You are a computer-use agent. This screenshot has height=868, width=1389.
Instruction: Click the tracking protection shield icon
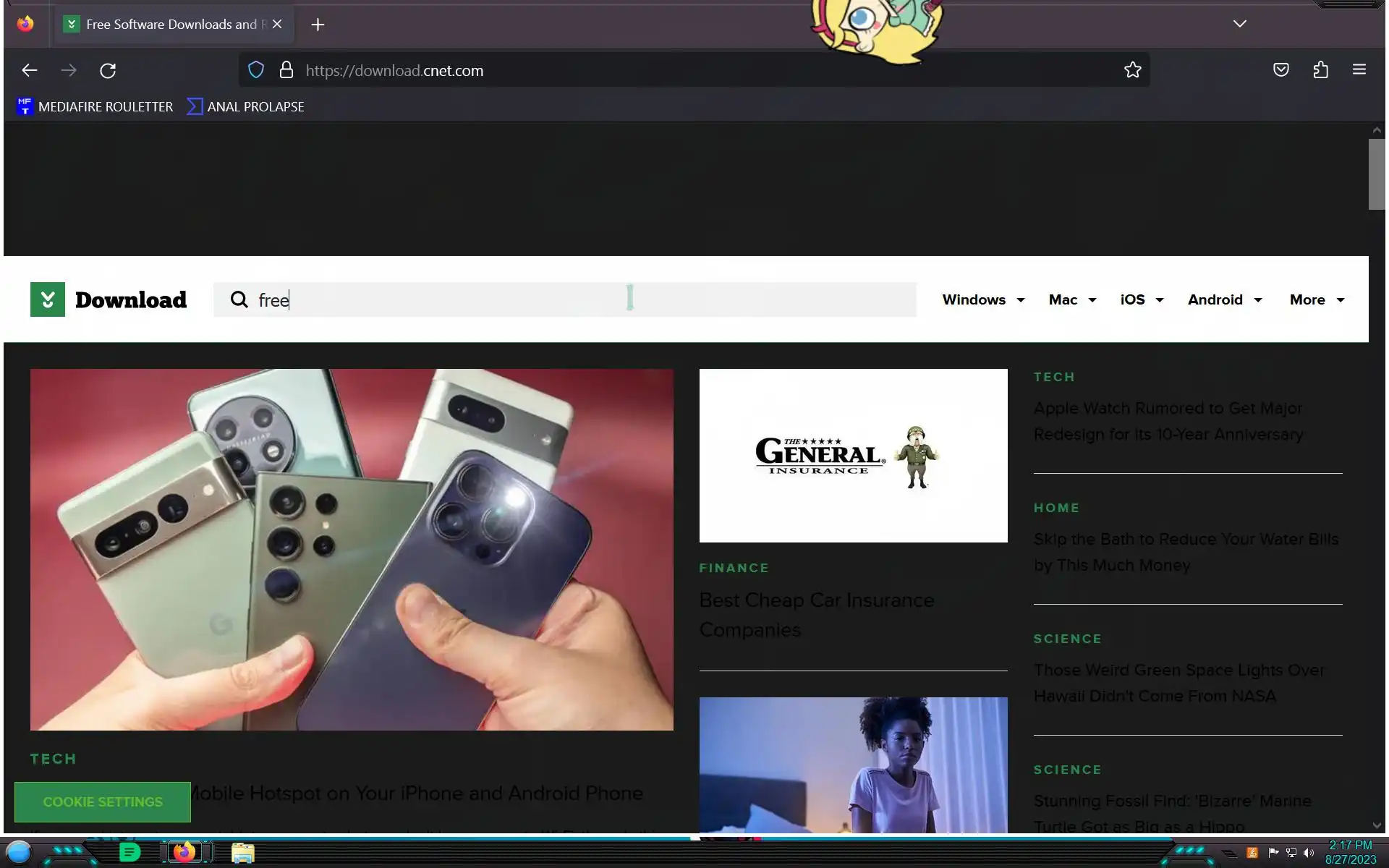click(256, 70)
